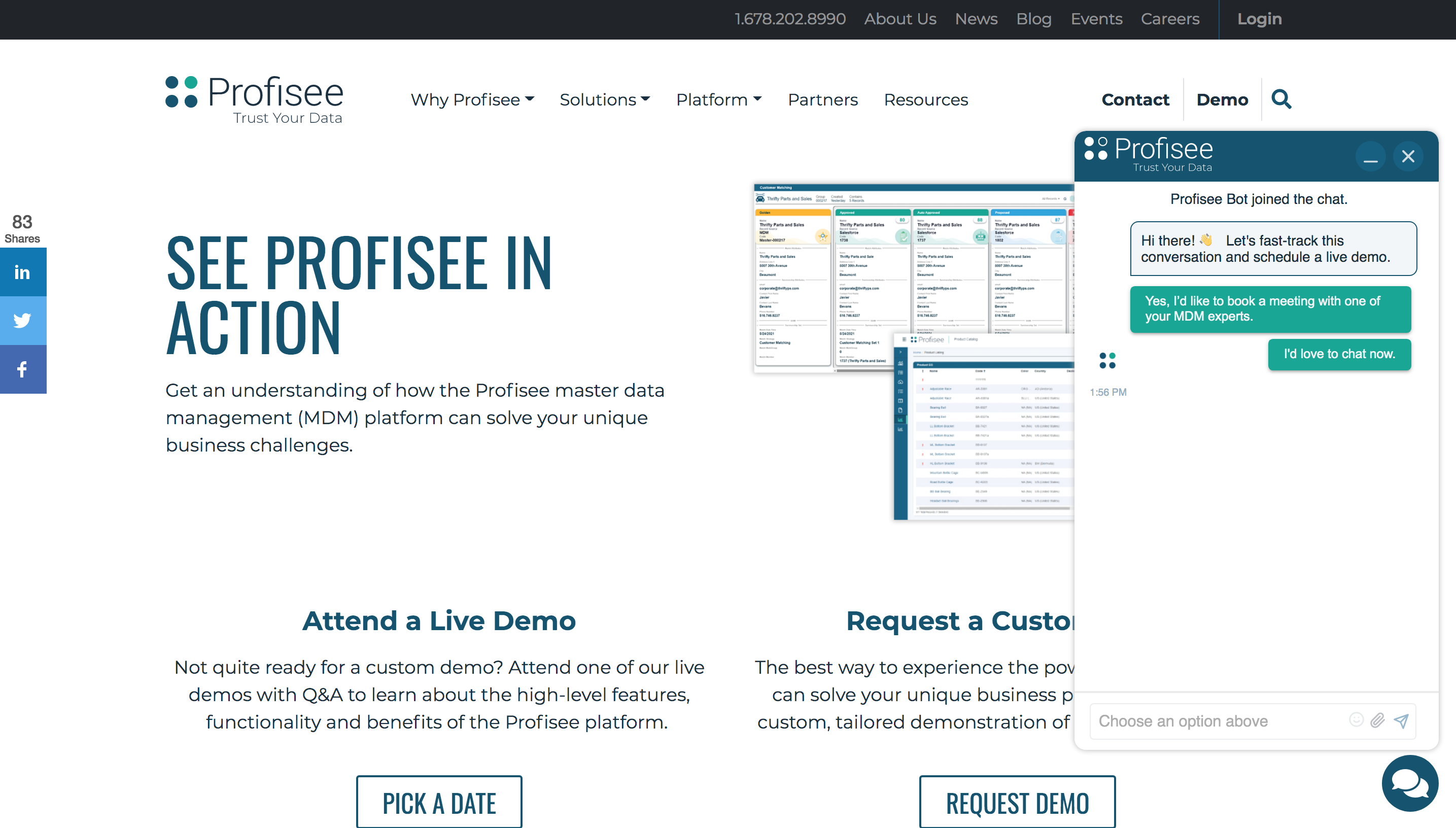Open the Partners menu item
This screenshot has width=1456, height=828.
click(x=822, y=99)
